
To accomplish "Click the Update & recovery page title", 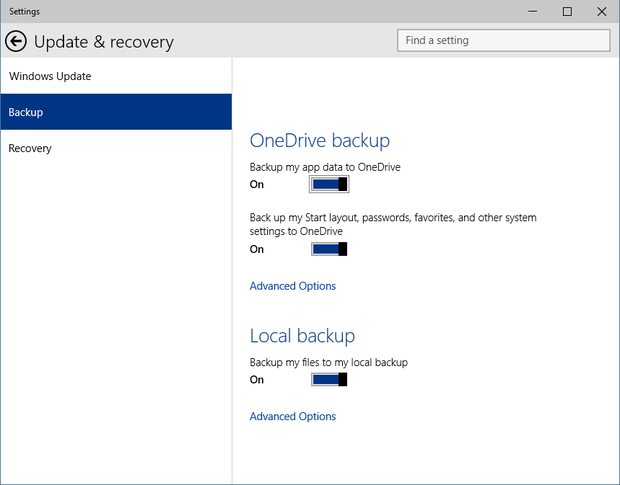I will pyautogui.click(x=104, y=42).
